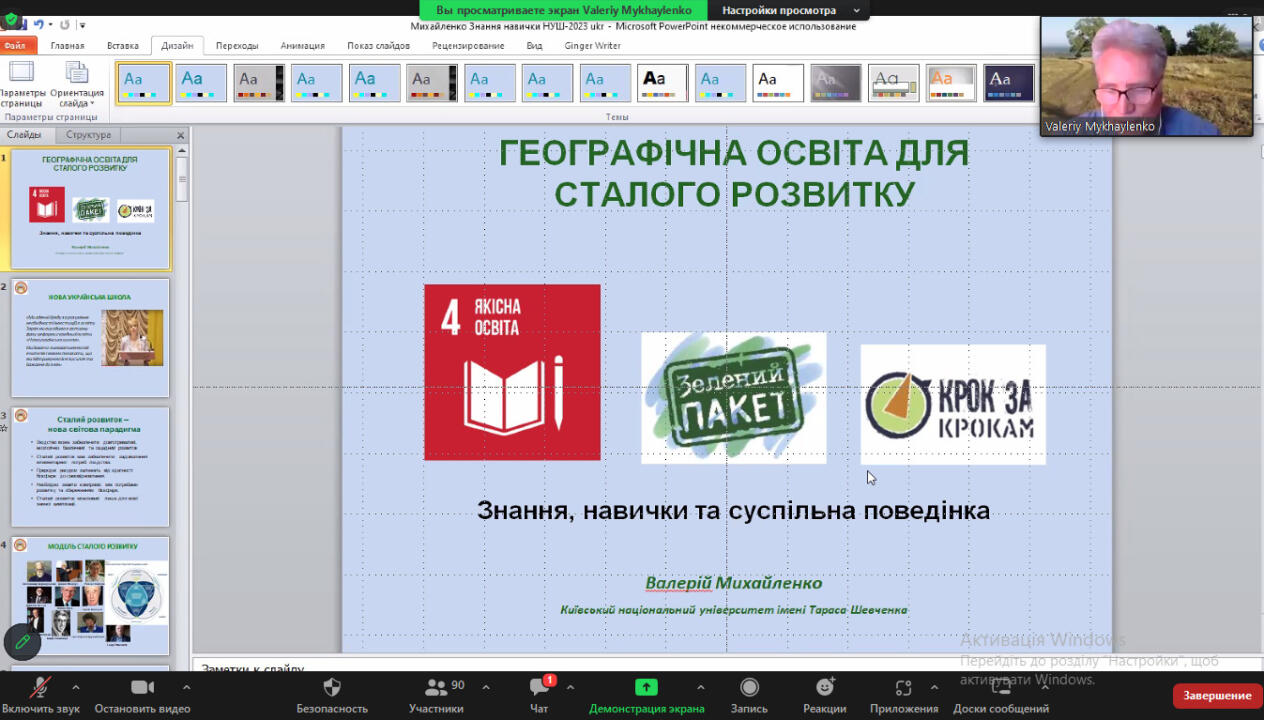1264x720 pixels.
Task: Click the Ориентация слайда orientation icon
Action: coord(77,83)
